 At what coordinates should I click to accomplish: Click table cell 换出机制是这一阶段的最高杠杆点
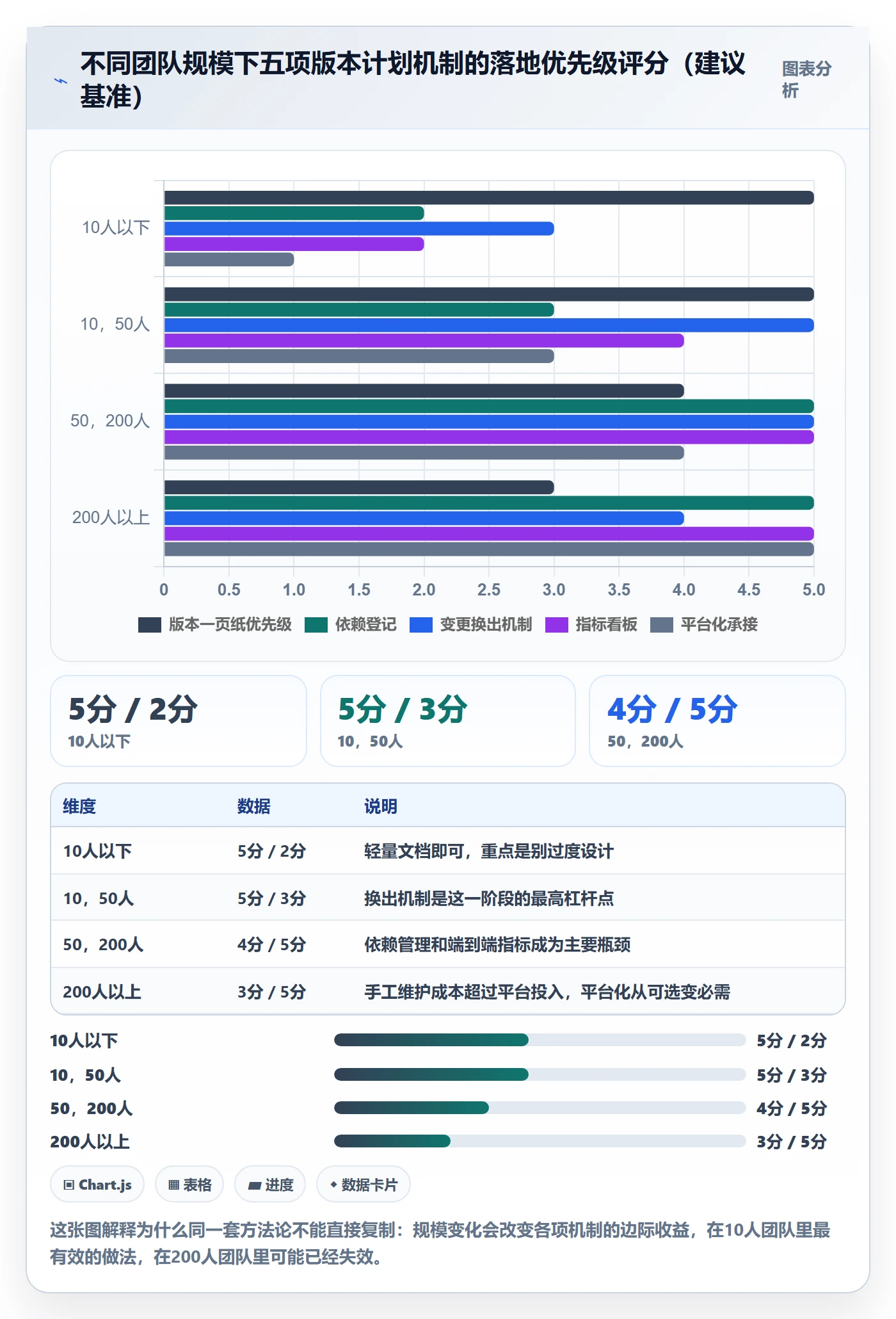pos(489,898)
